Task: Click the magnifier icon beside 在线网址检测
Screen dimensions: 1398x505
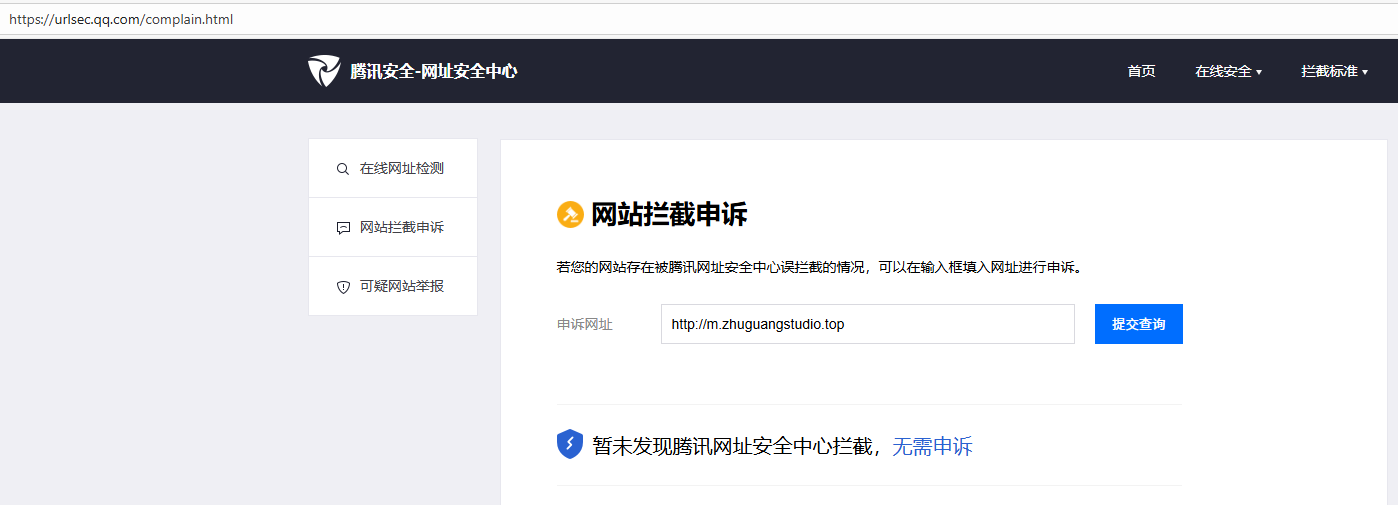Action: tap(343, 169)
